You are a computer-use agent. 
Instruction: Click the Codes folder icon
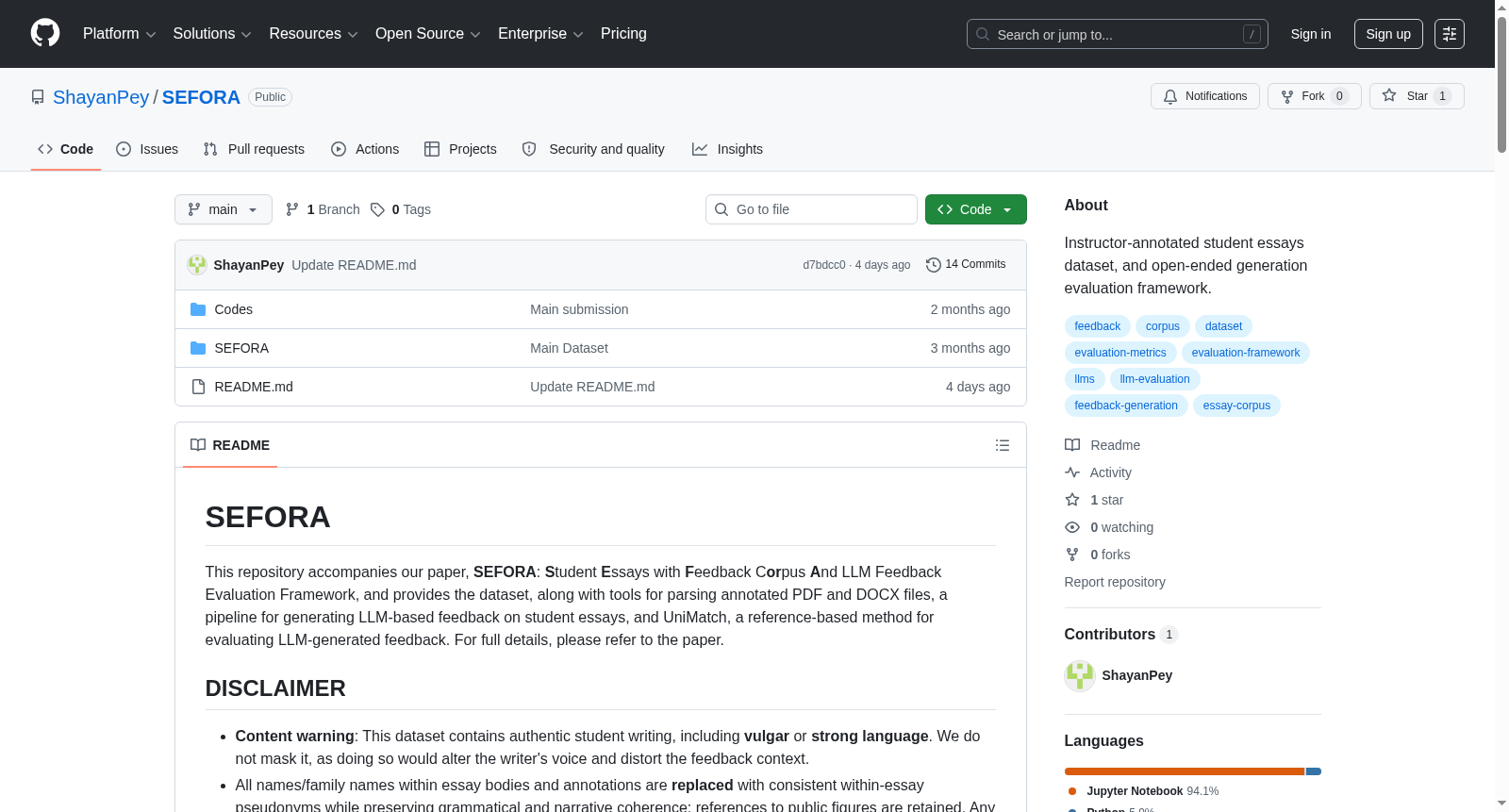pos(198,309)
